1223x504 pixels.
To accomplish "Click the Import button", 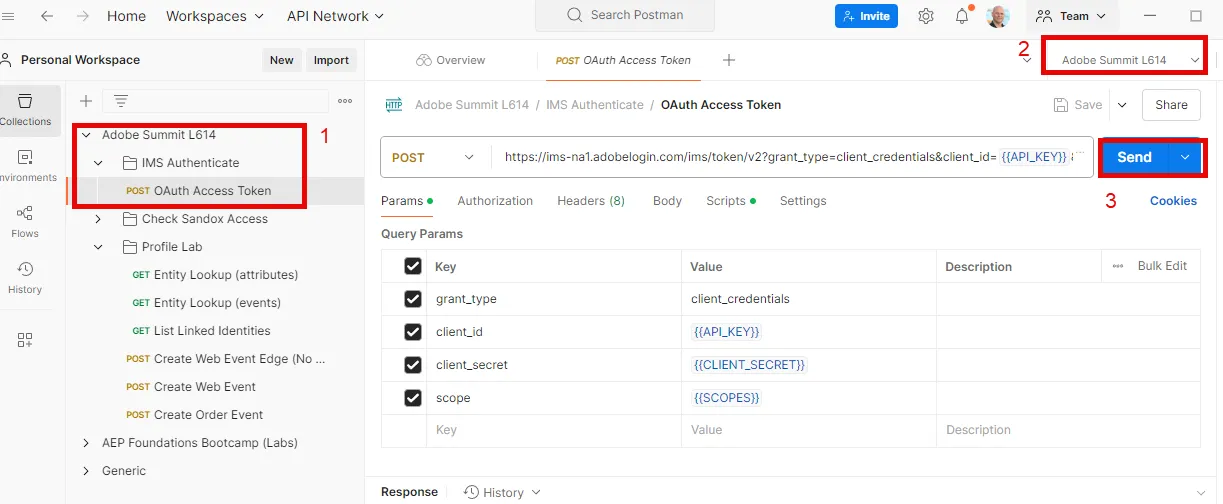I will 331,60.
